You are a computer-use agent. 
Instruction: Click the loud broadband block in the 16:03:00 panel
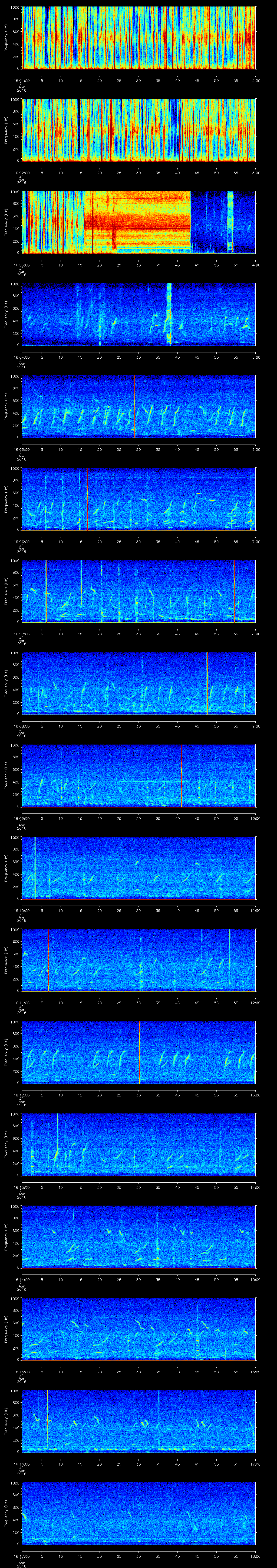[138, 222]
